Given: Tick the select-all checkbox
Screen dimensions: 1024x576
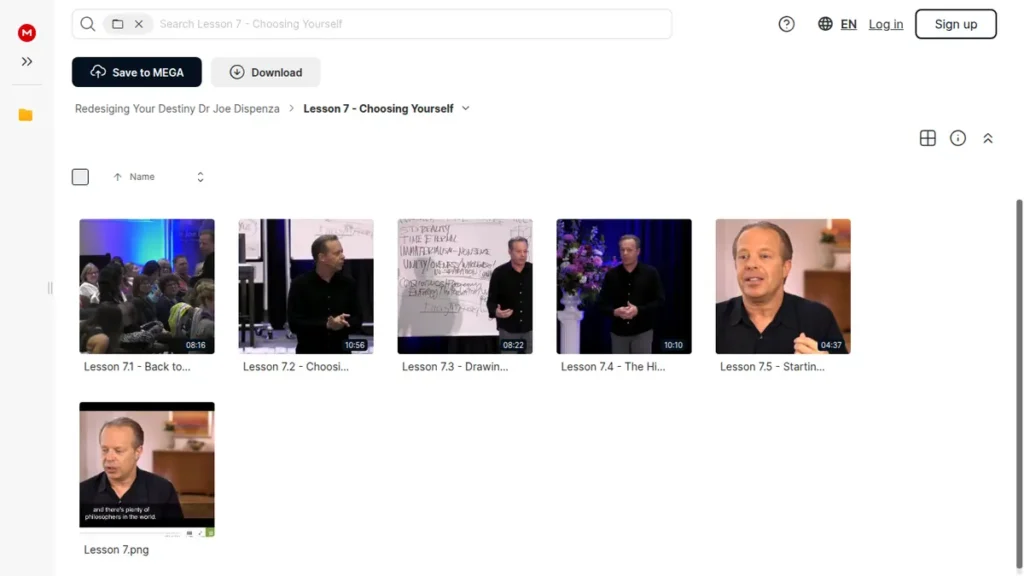Looking at the screenshot, I should pyautogui.click(x=80, y=177).
